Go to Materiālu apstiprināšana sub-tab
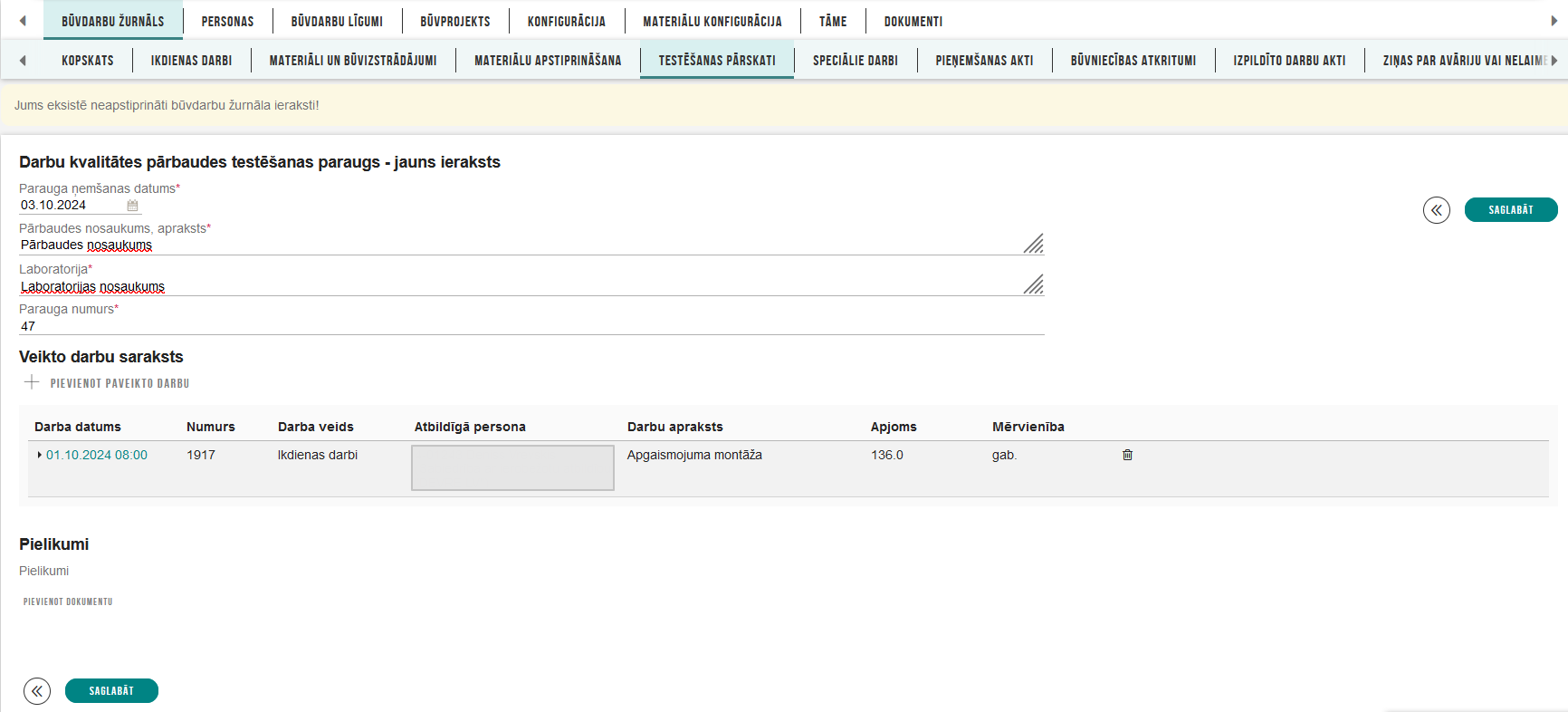This screenshot has height=712, width=1568. [x=548, y=61]
